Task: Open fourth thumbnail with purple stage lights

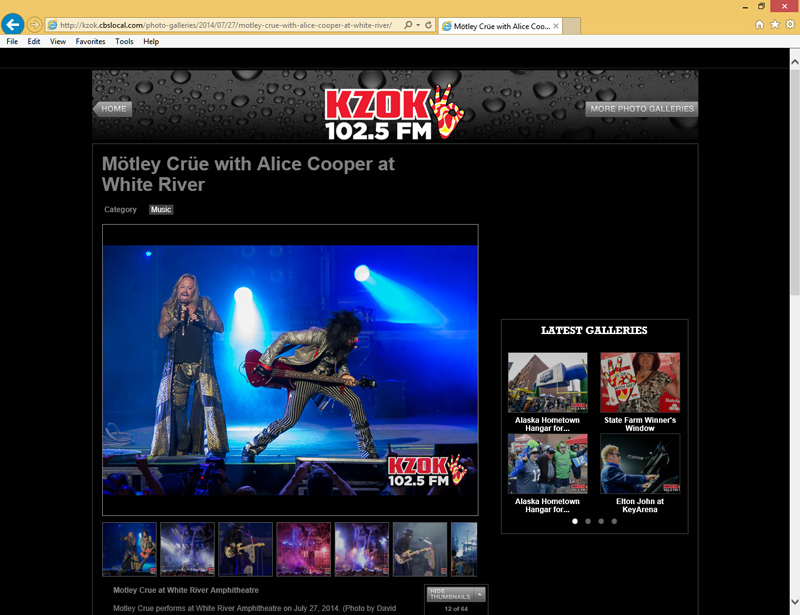Action: [x=304, y=549]
